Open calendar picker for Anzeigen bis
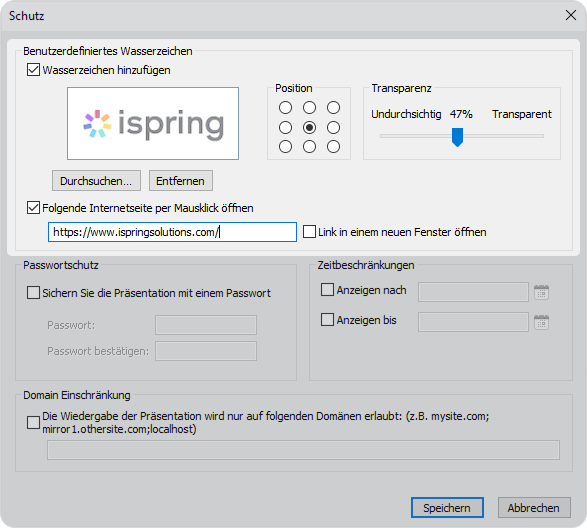Viewport: 587px width, 528px height. 541,322
